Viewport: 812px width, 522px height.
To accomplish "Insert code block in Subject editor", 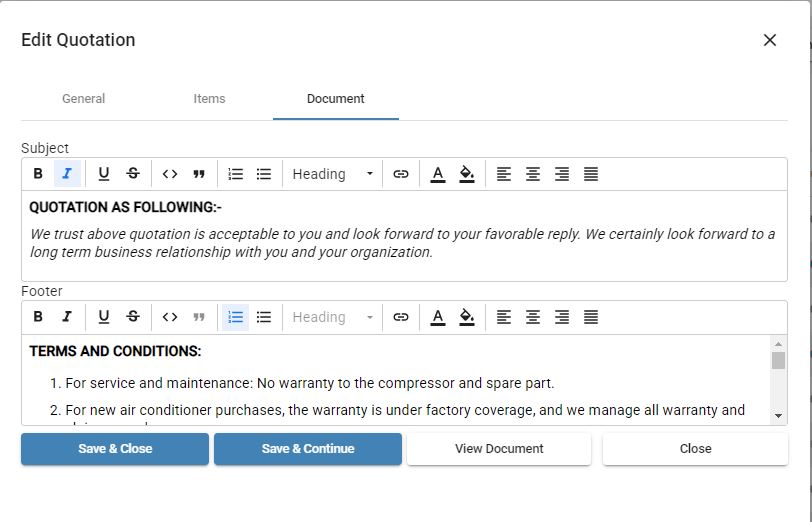I will click(x=170, y=174).
